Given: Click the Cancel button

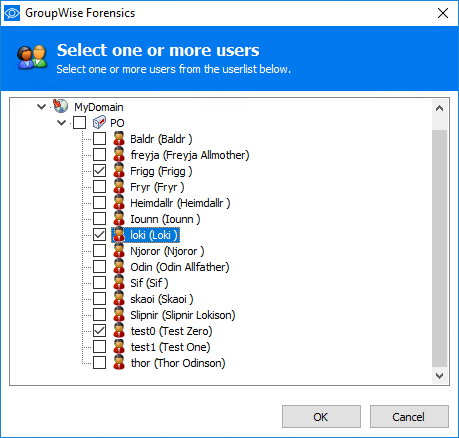Looking at the screenshot, I should (x=409, y=416).
